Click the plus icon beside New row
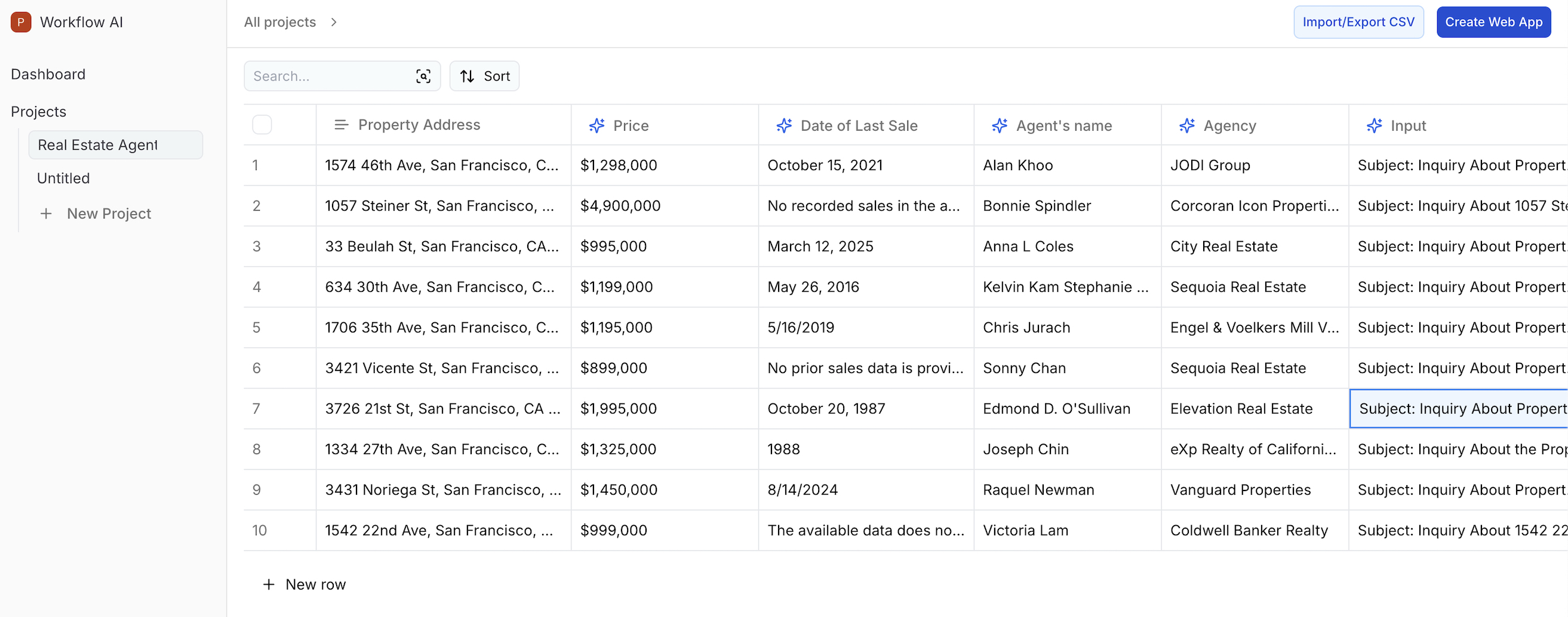Viewport: 1568px width, 617px height. (269, 584)
